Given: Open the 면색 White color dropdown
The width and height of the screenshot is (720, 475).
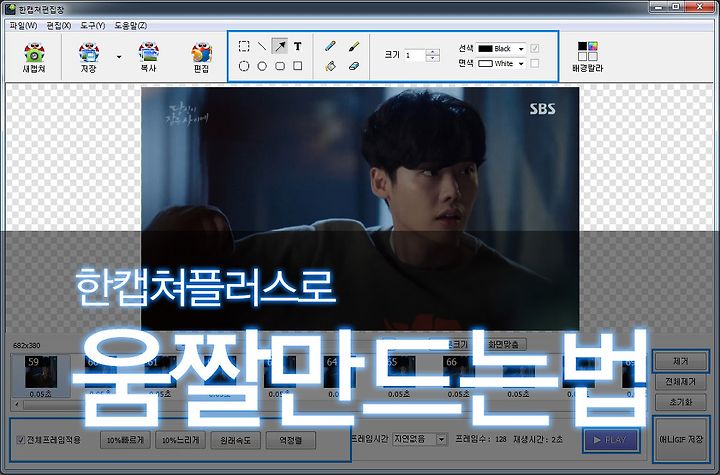Looking at the screenshot, I should coord(501,63).
